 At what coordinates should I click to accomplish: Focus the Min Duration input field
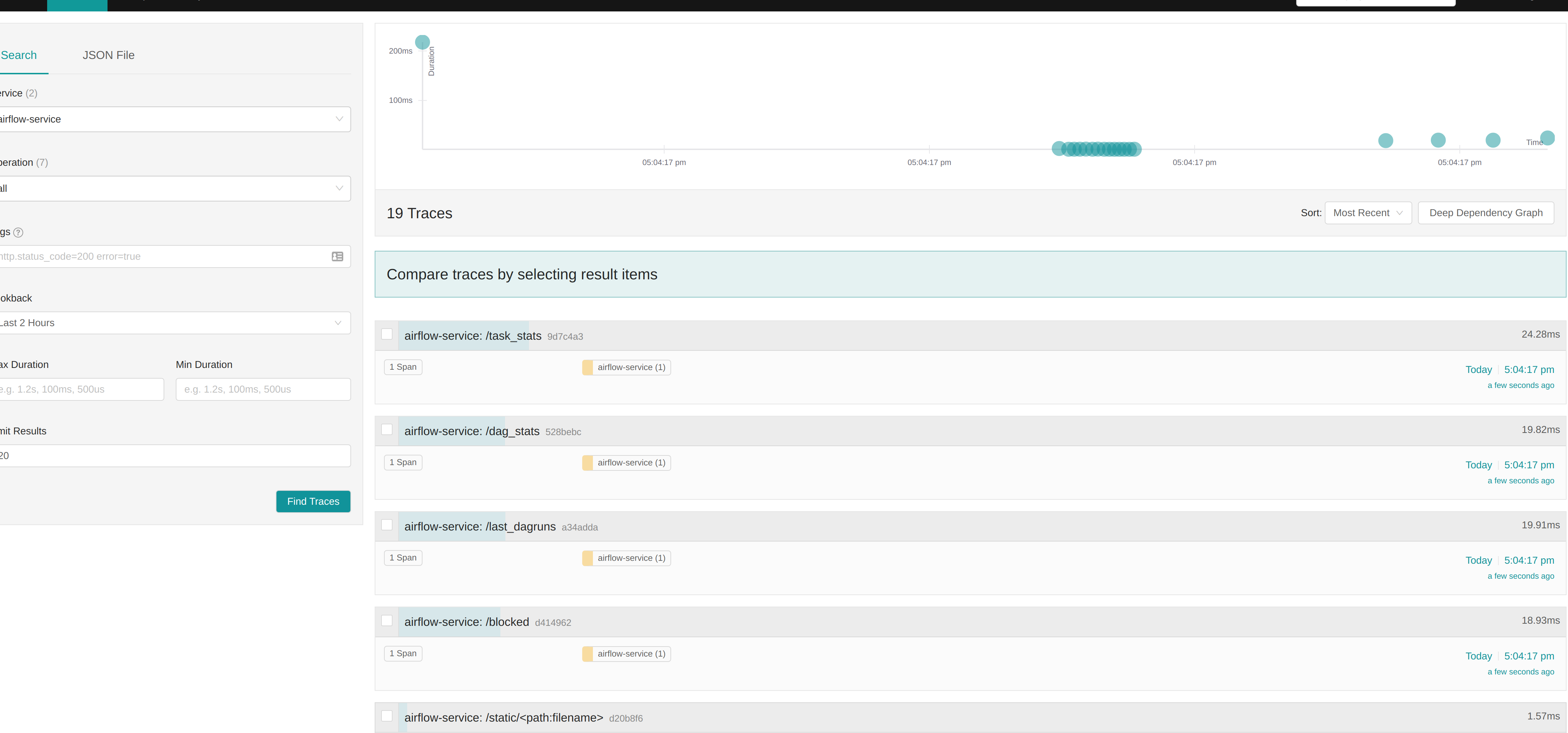(x=263, y=390)
